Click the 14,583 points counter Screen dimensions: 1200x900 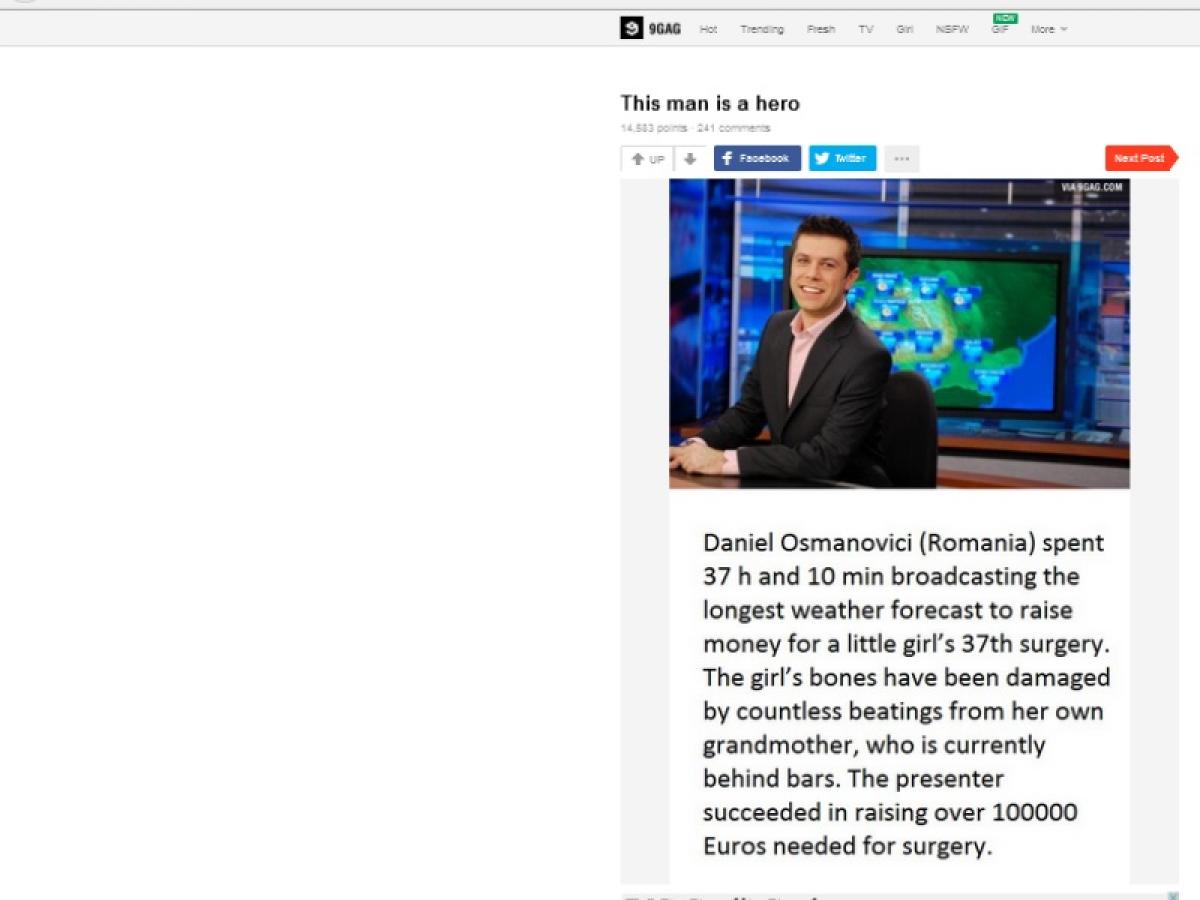pos(654,128)
